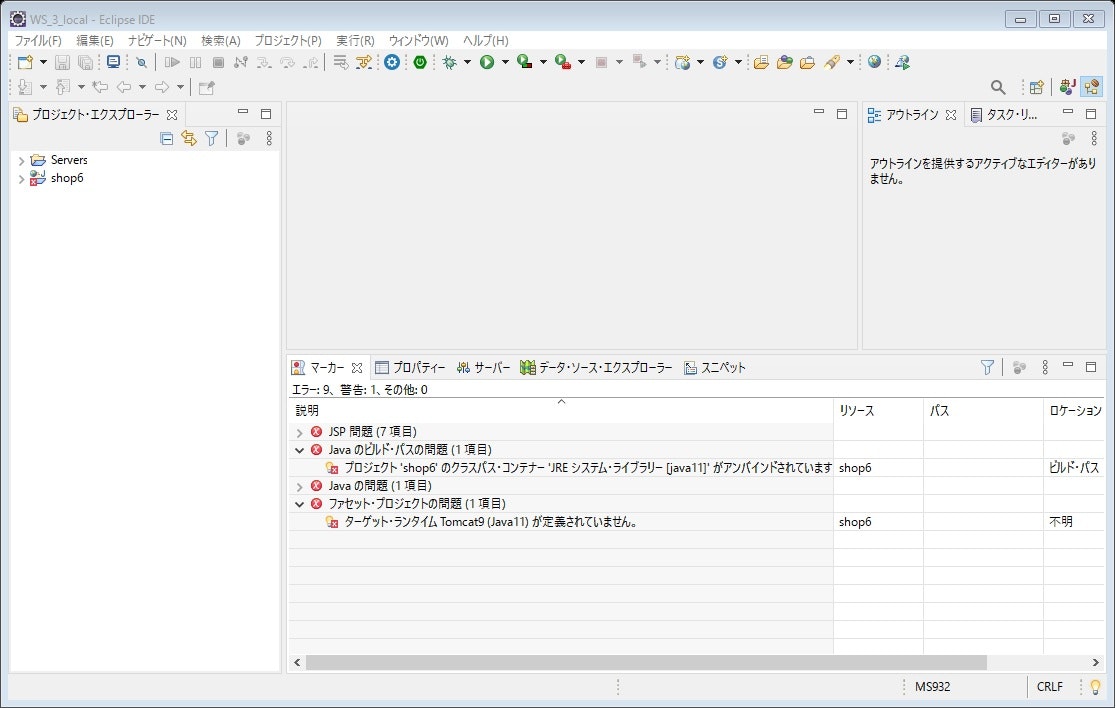Select the highlighted Java EE perspective button
1116x708 pixels.
tap(1091, 87)
